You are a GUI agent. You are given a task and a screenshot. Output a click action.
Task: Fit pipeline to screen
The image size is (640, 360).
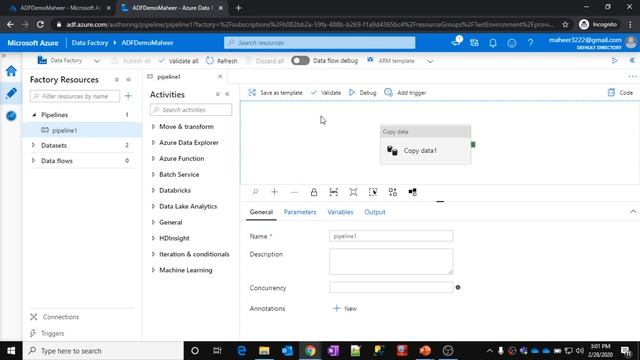[x=353, y=192]
